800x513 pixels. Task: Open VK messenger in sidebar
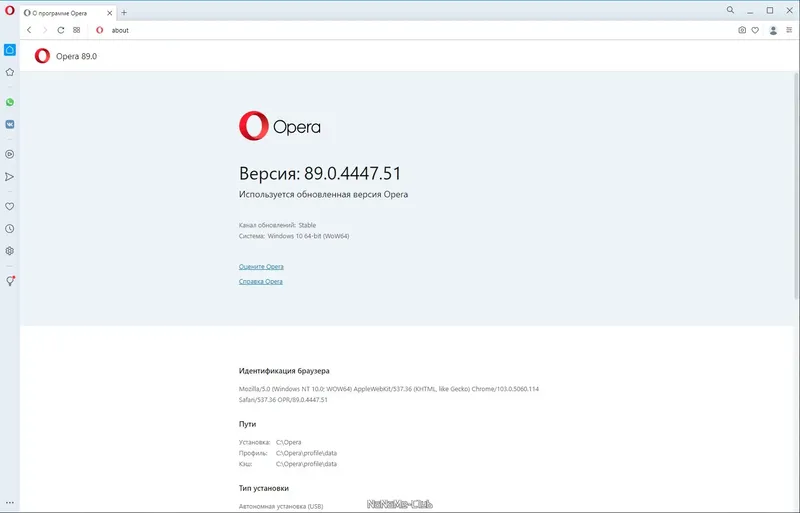[10, 125]
